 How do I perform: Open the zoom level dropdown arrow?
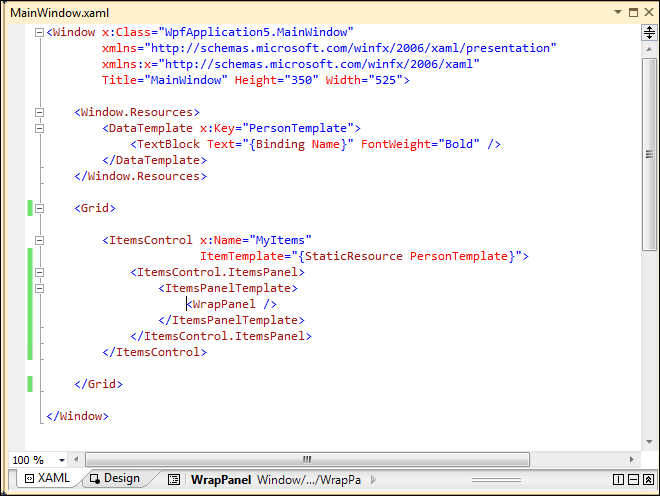(62, 460)
